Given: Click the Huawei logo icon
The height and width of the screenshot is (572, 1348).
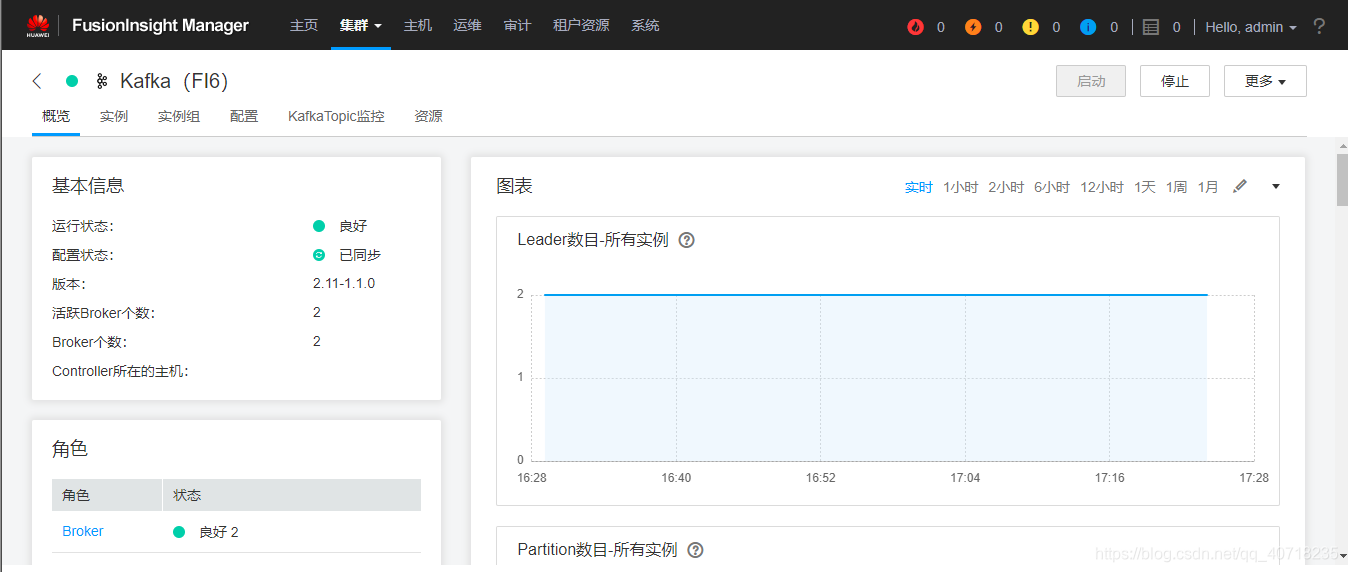Looking at the screenshot, I should (x=38, y=25).
